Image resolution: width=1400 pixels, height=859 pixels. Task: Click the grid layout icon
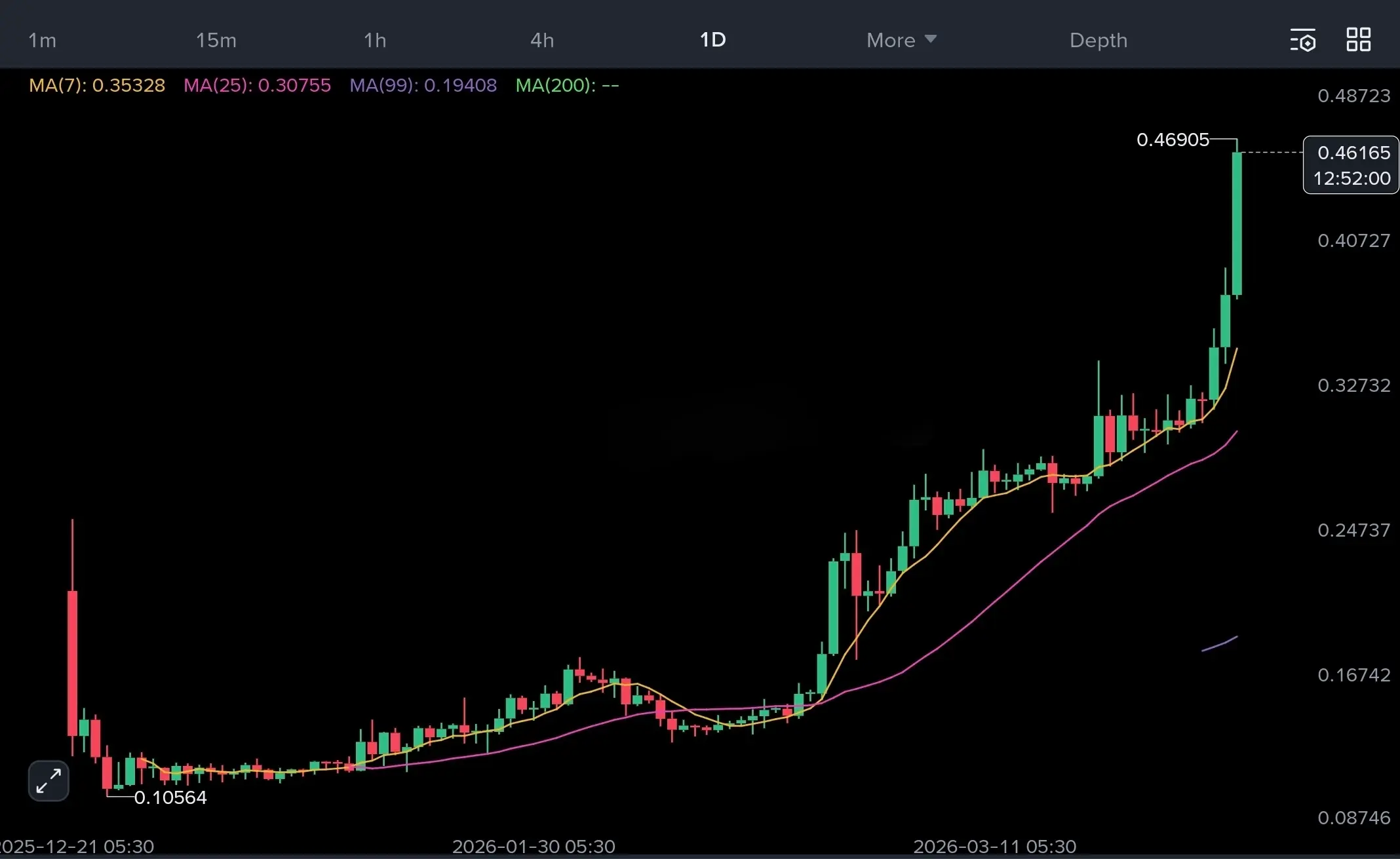(x=1358, y=39)
